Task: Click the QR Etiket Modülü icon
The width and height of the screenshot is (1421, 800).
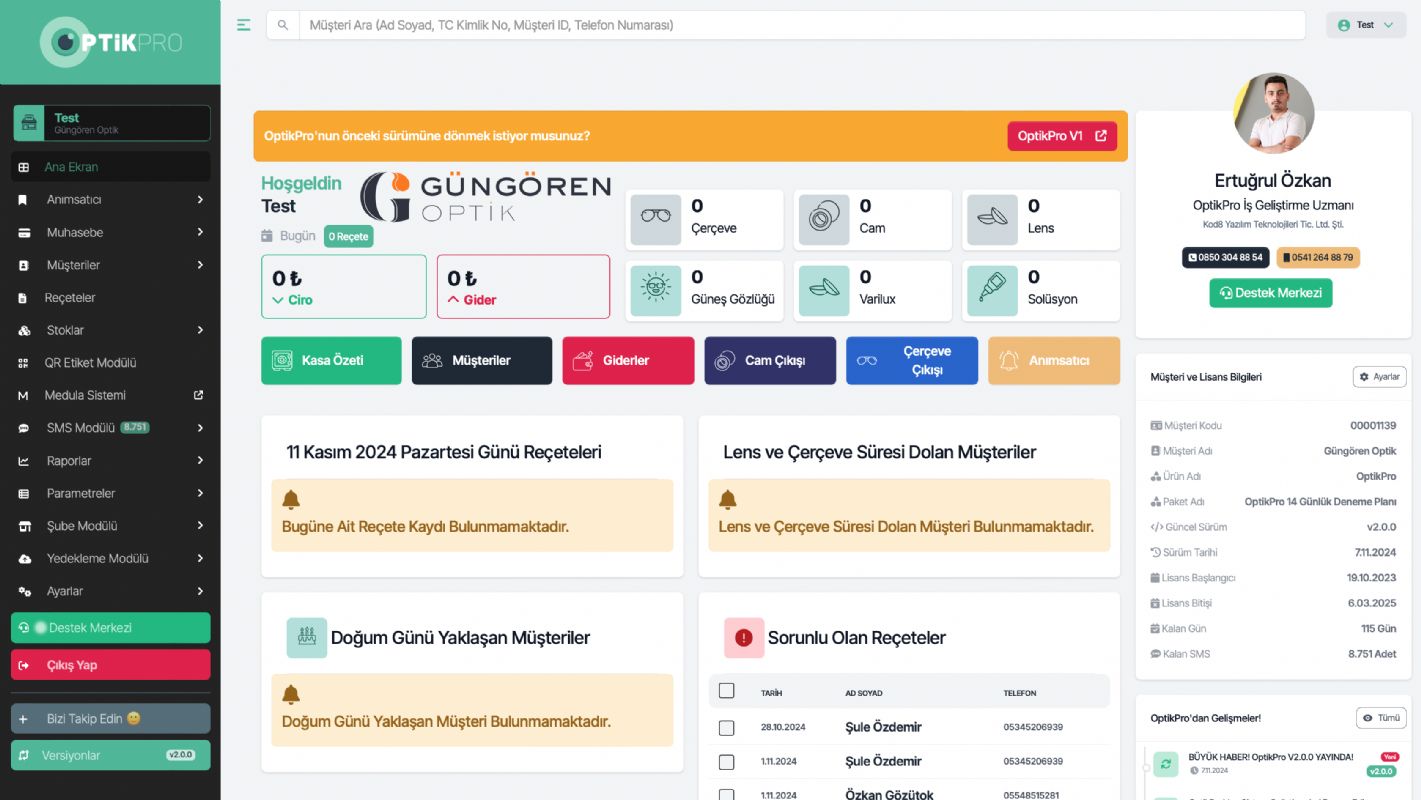Action: point(24,363)
